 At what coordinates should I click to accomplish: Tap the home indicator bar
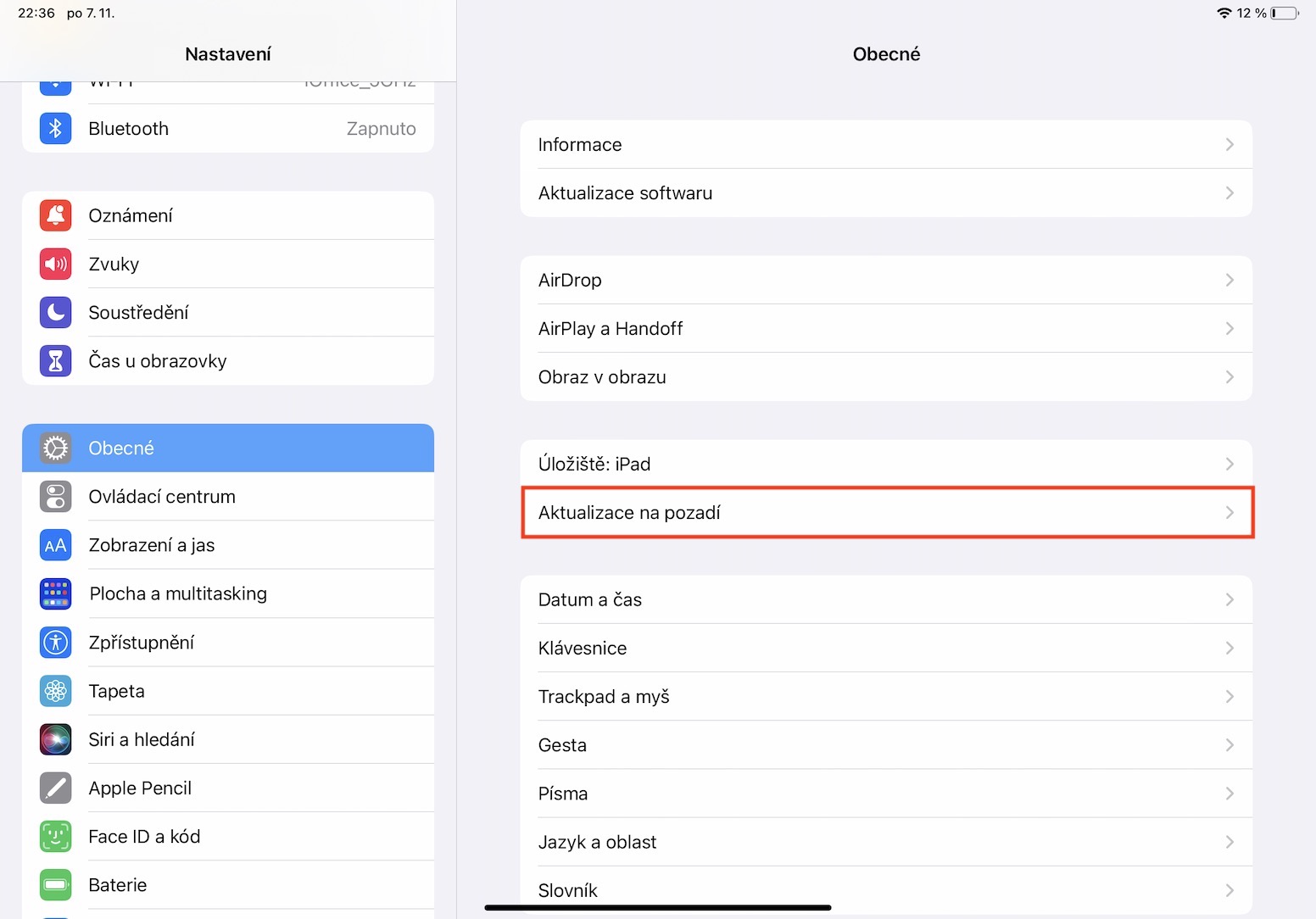[x=658, y=908]
